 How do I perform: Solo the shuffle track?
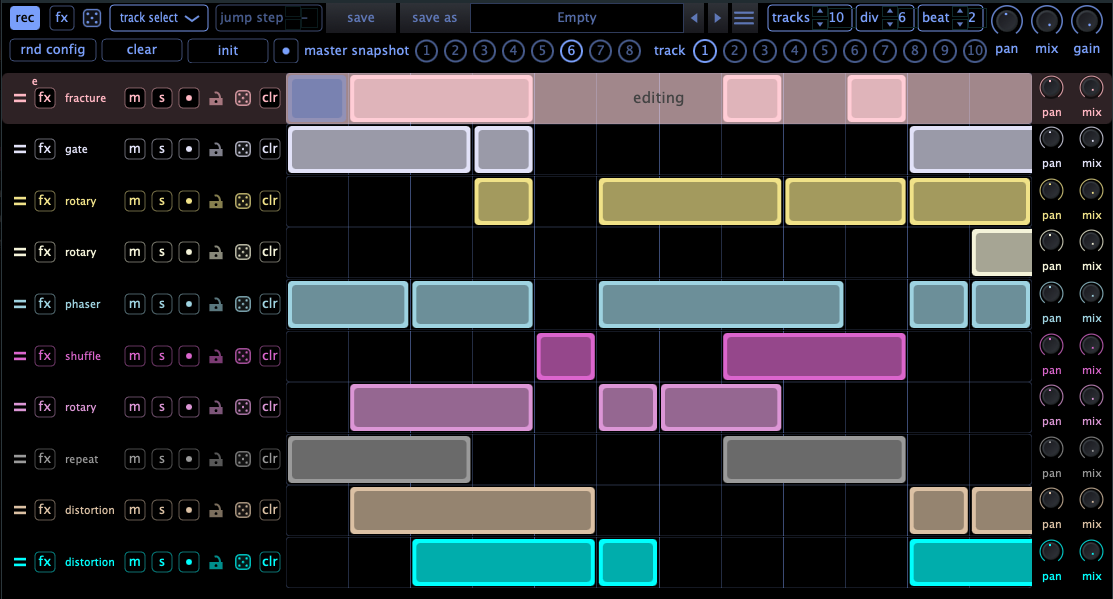[161, 356]
